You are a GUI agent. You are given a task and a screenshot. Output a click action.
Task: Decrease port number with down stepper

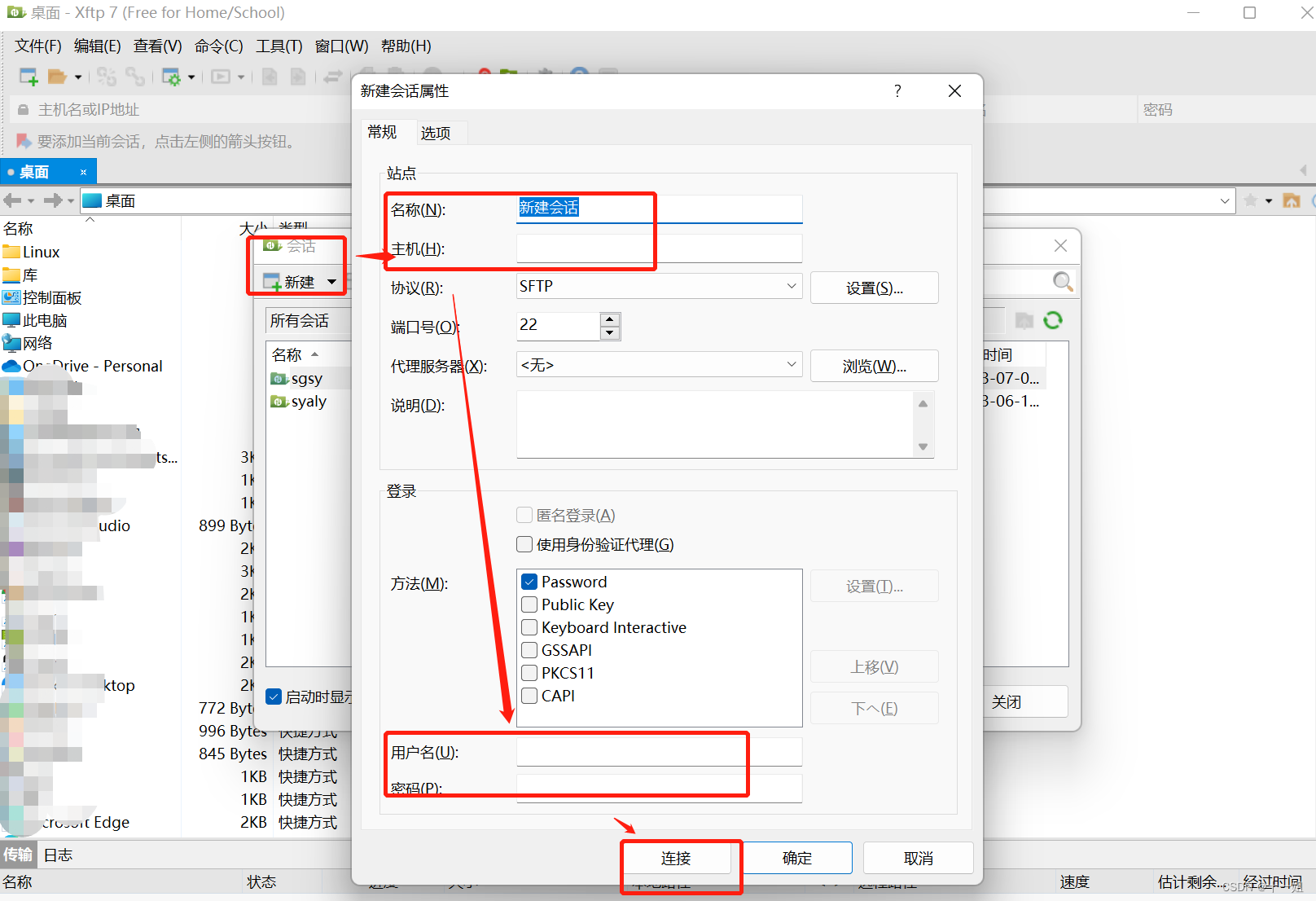(610, 332)
